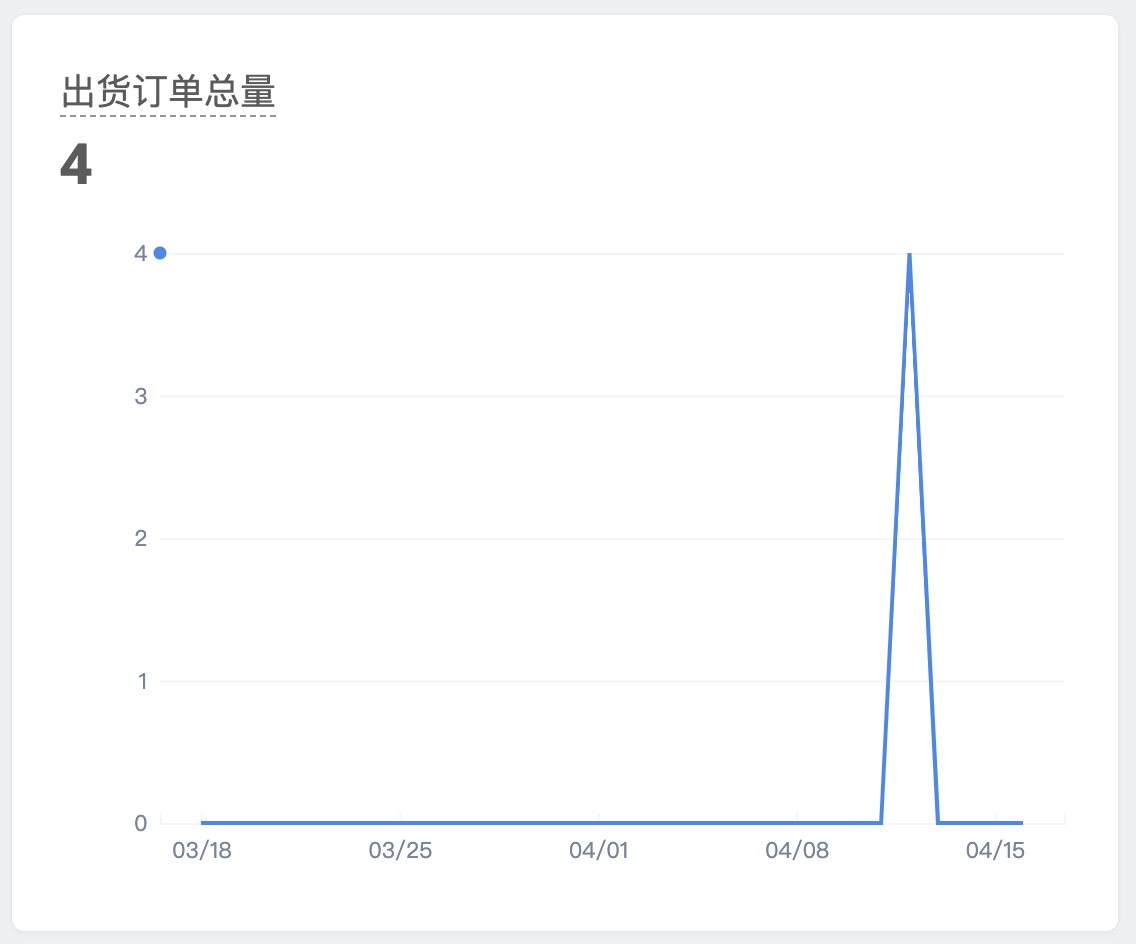
Task: Click the y-axis label 3
Action: click(x=141, y=396)
